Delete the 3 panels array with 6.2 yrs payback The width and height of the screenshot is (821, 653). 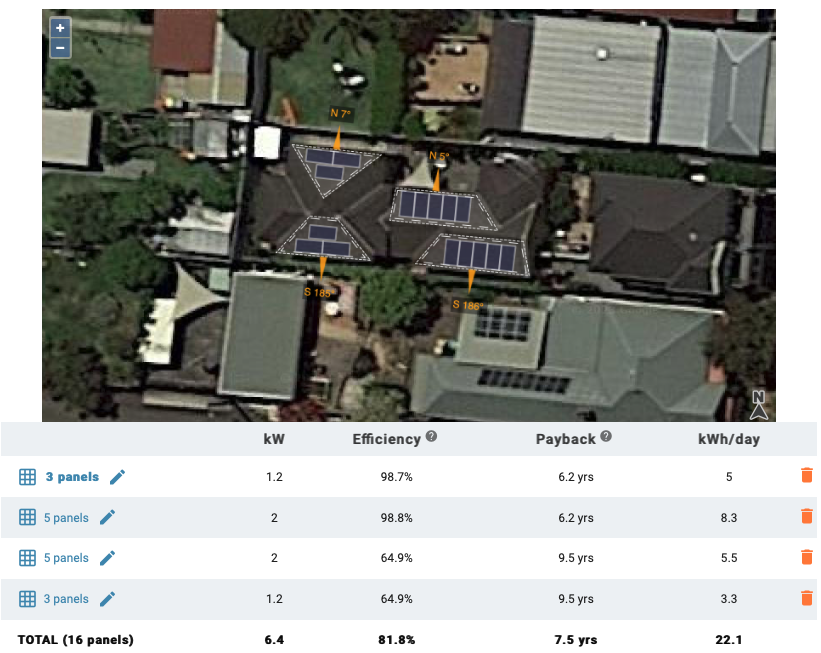tap(807, 475)
